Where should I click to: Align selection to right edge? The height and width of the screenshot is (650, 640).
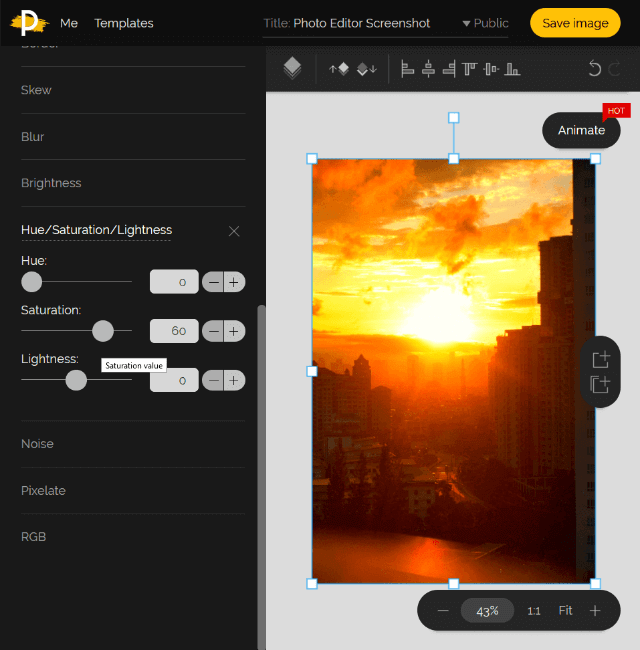(x=449, y=69)
